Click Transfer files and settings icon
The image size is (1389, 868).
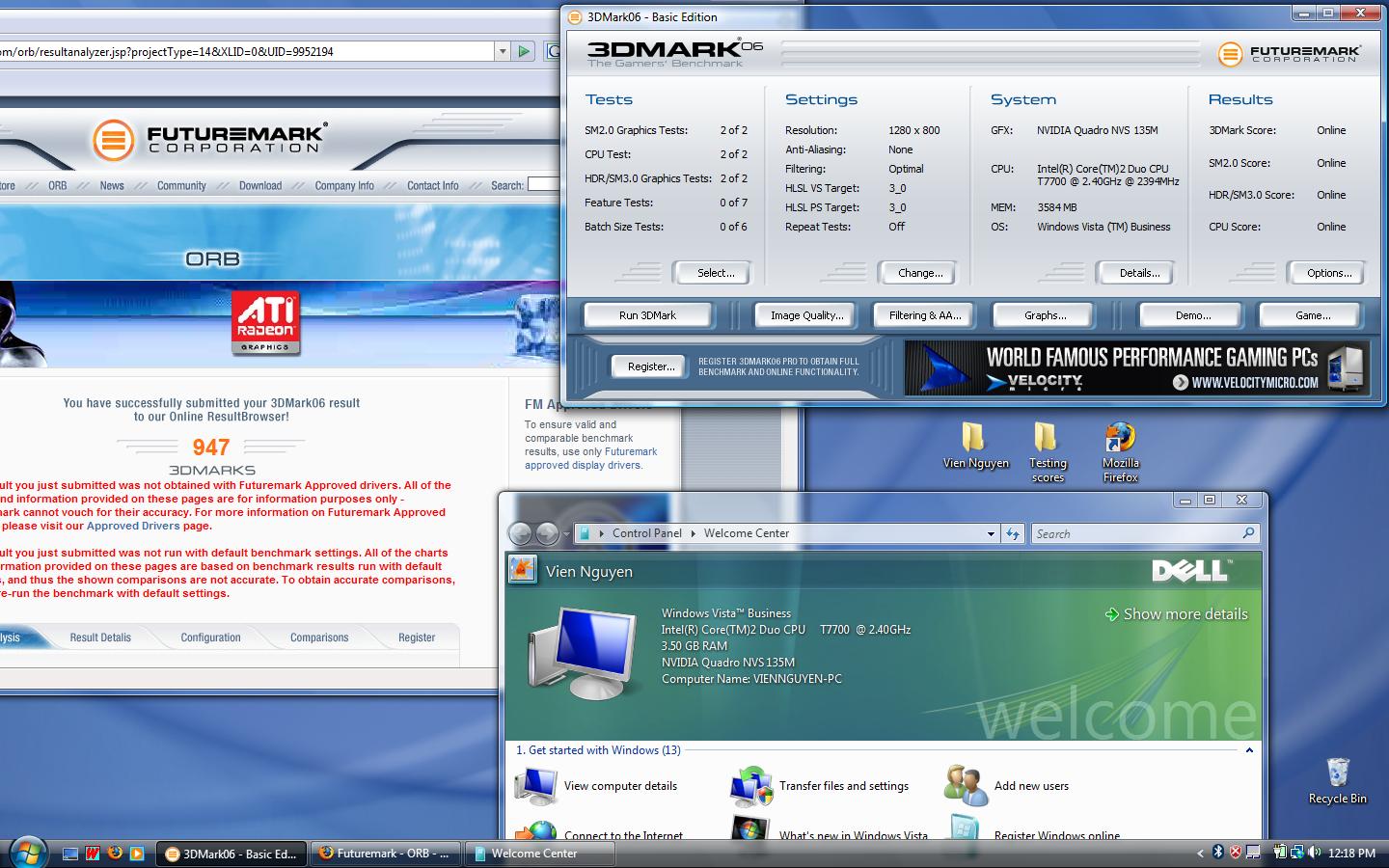(x=751, y=786)
